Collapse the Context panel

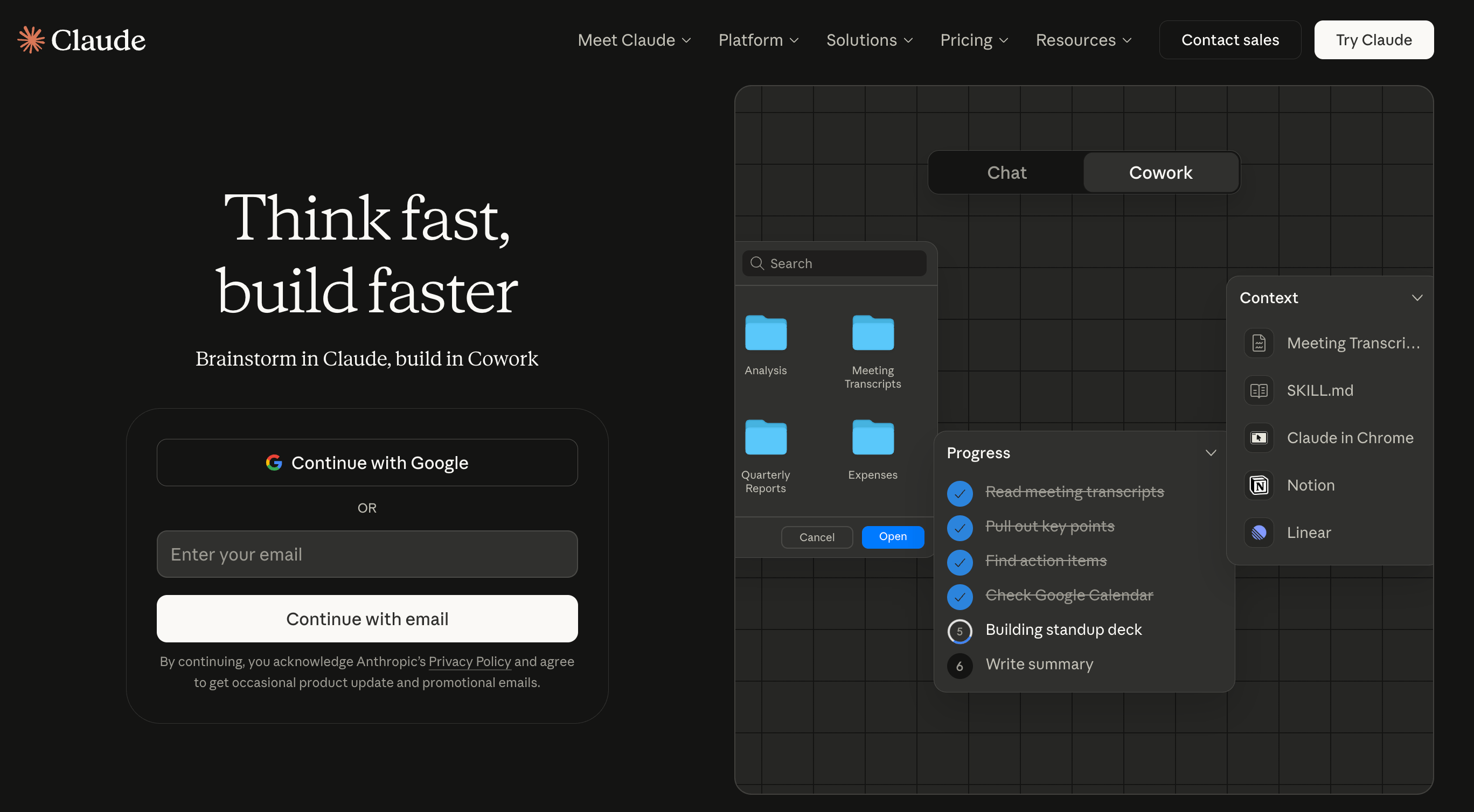click(x=1417, y=297)
